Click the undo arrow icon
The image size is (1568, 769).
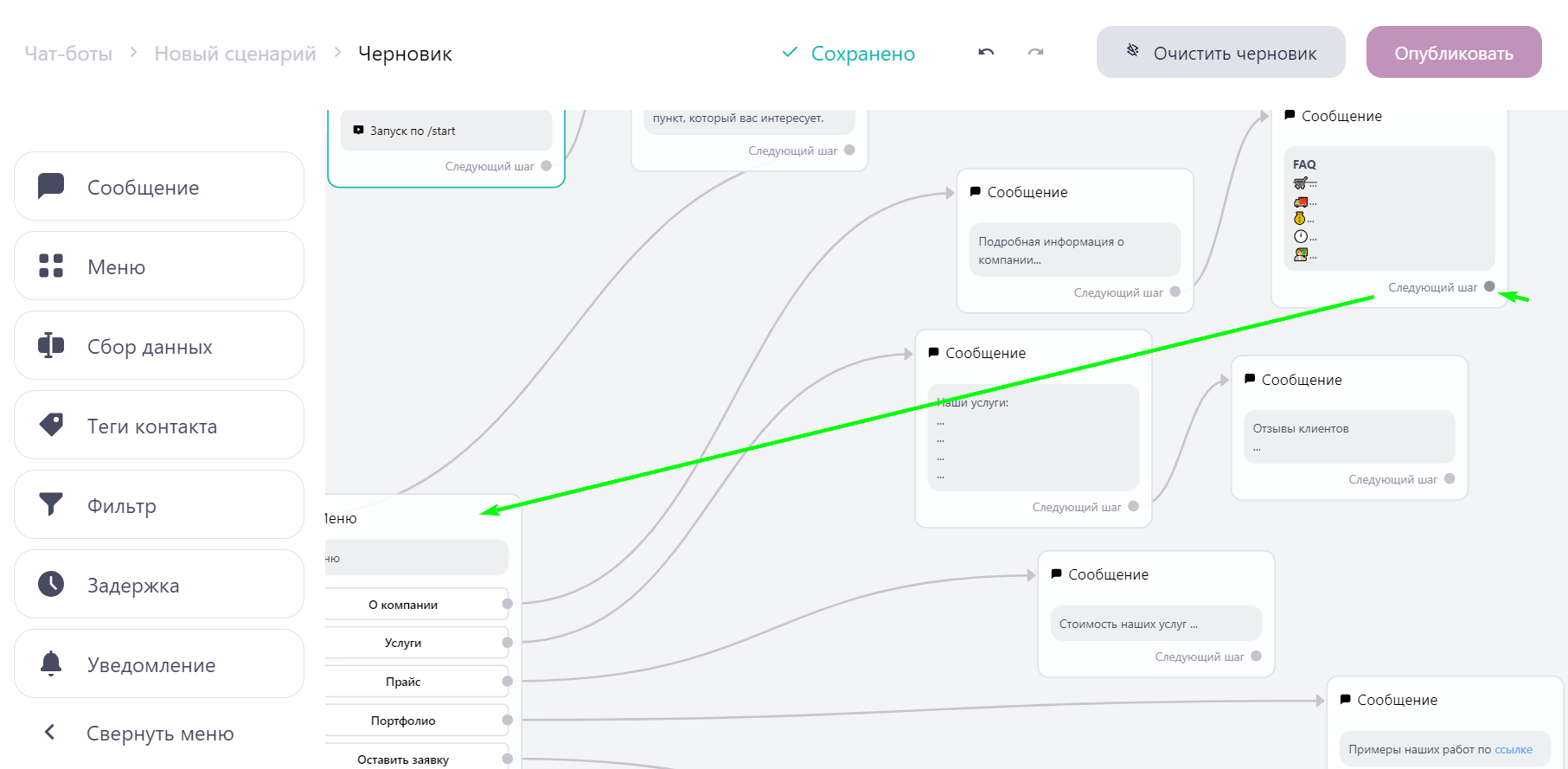tap(986, 53)
